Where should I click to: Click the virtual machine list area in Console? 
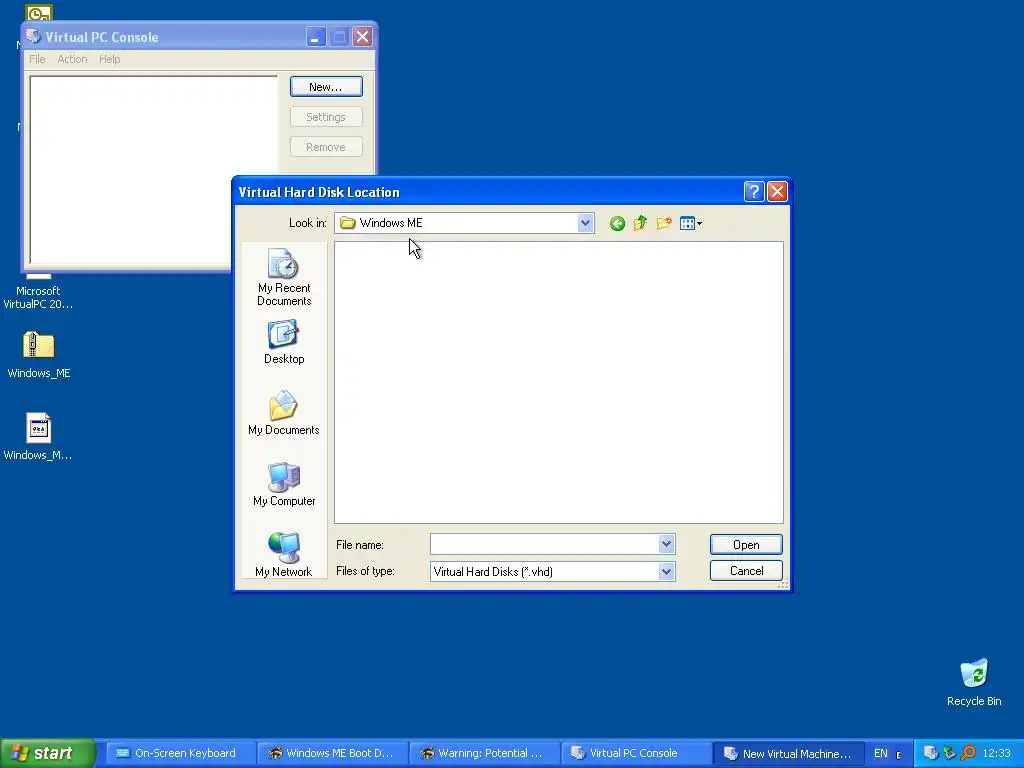point(153,170)
